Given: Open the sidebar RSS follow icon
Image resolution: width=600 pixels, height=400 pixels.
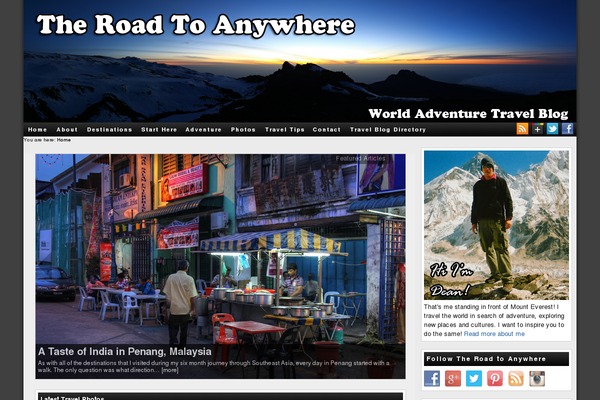Looking at the screenshot, I should (516, 379).
